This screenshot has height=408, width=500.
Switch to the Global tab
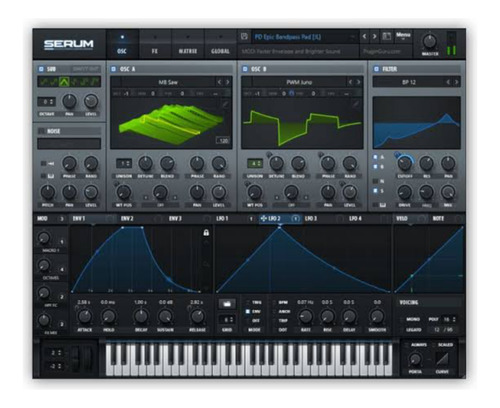220,44
